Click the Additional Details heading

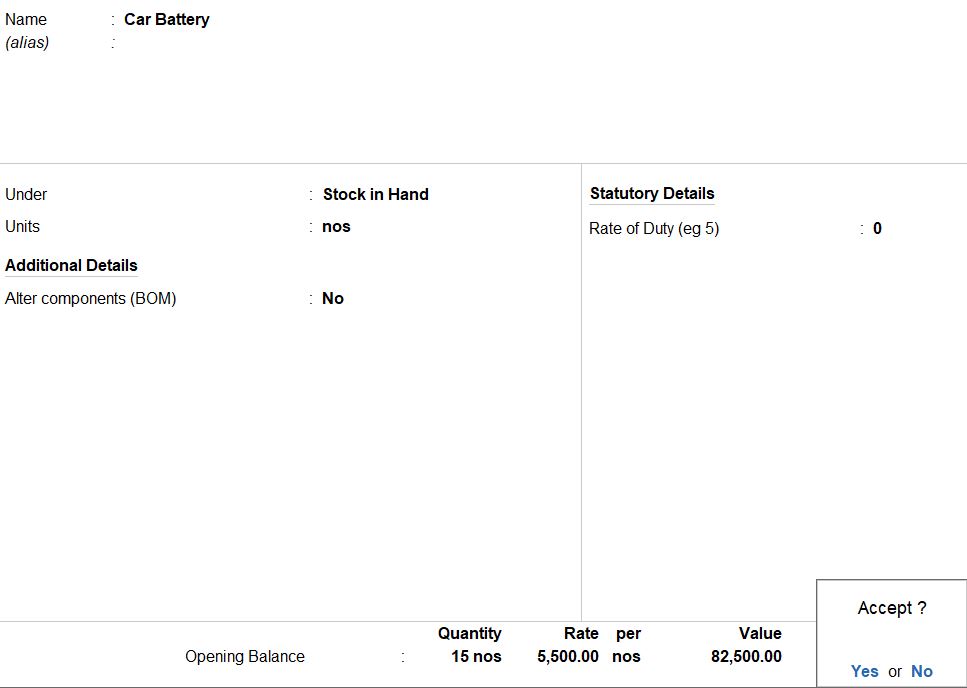click(71, 266)
